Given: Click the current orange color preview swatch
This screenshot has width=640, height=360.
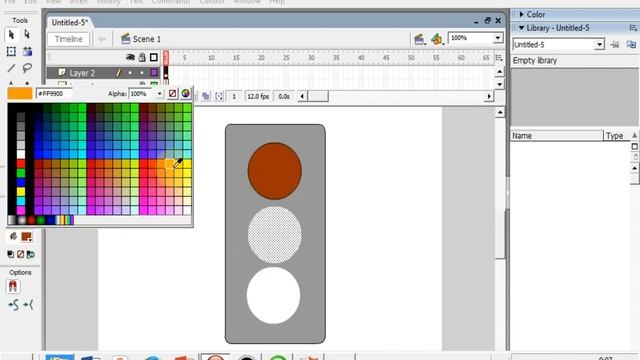Looking at the screenshot, I should click(x=20, y=93).
